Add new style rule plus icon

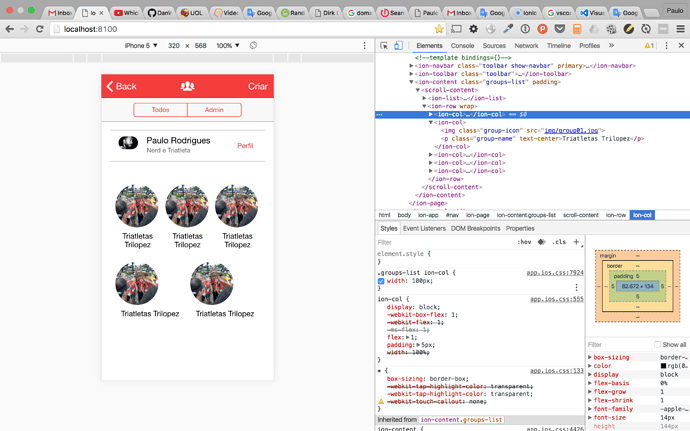click(x=576, y=242)
